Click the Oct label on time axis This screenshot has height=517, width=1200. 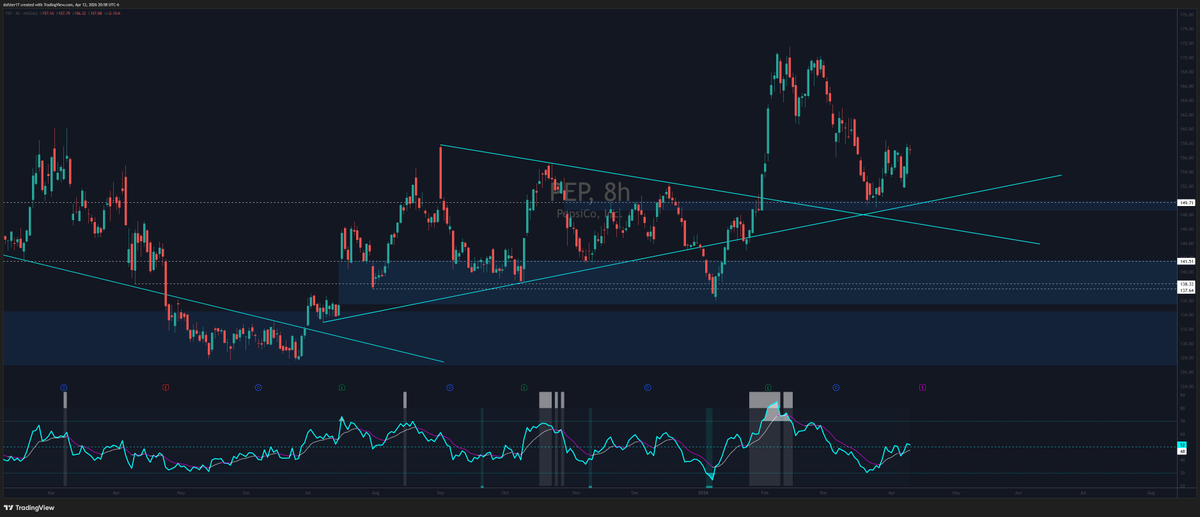pos(506,494)
